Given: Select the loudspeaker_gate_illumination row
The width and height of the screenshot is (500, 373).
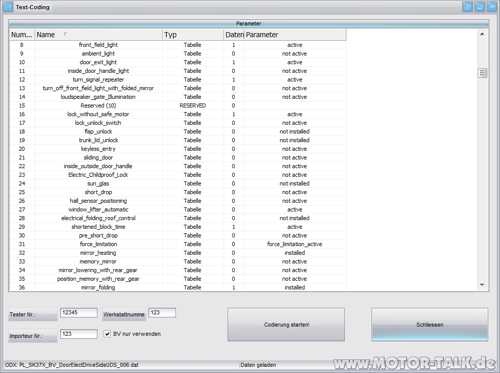Looking at the screenshot, I should click(178, 97).
